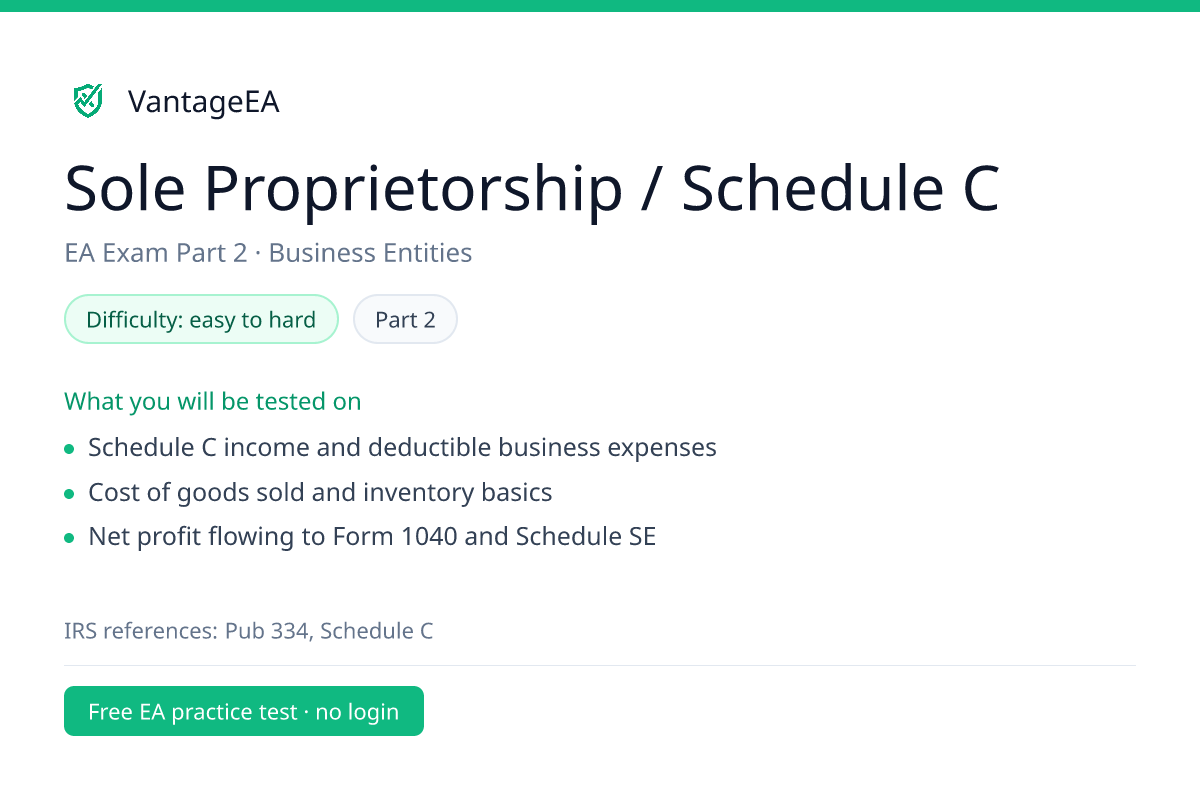
Task: Select the Cost of goods sold bullet item
Action: pos(320,493)
